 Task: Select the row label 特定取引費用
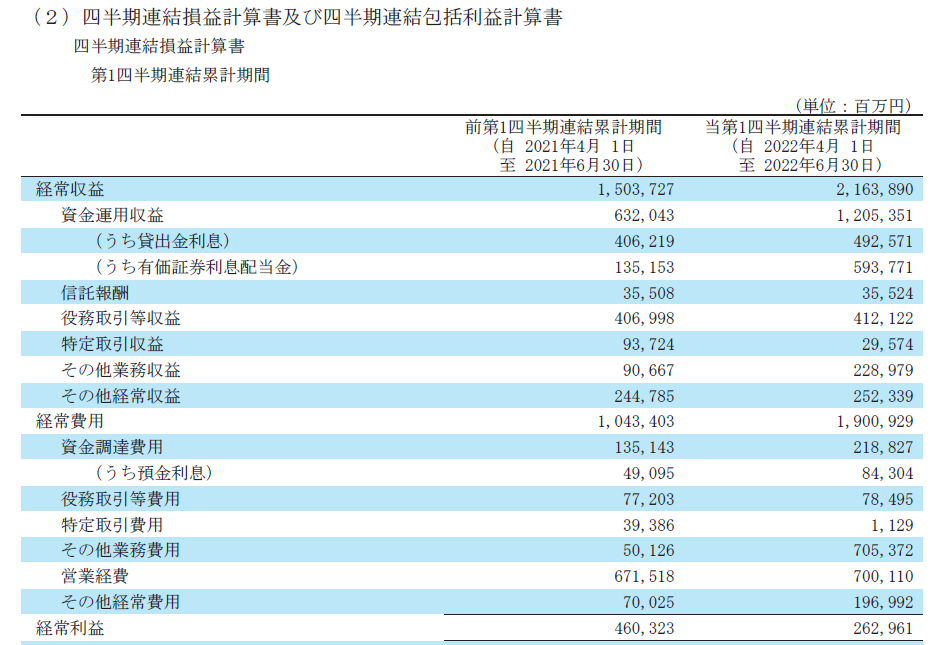pyautogui.click(x=112, y=525)
